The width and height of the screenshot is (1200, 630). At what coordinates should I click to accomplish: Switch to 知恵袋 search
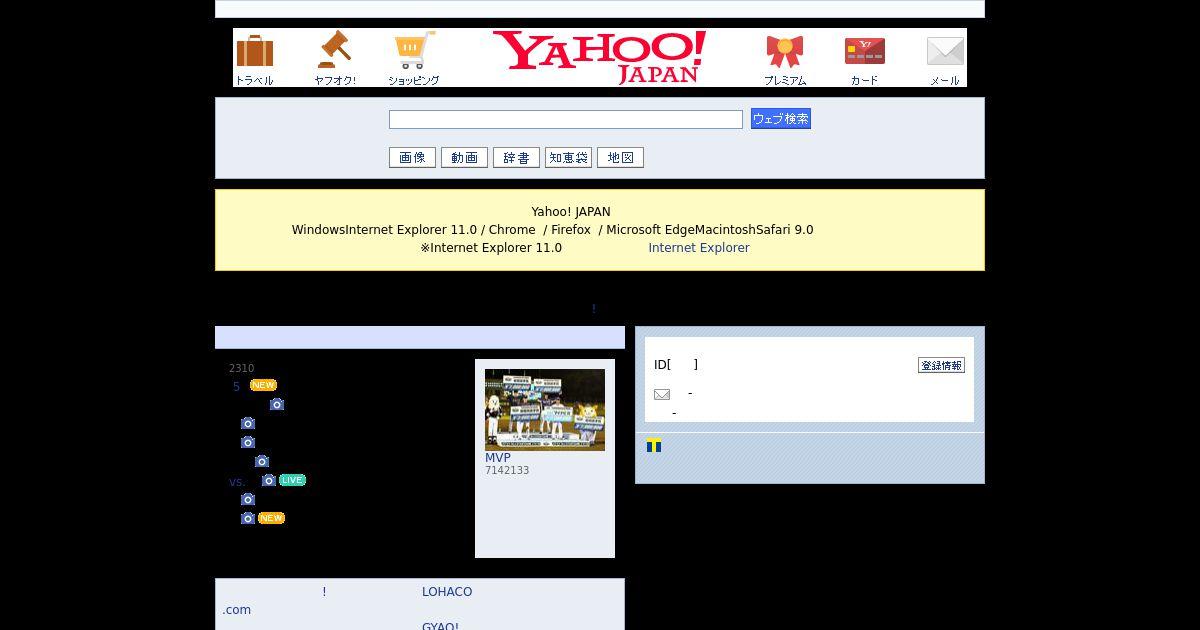click(568, 157)
